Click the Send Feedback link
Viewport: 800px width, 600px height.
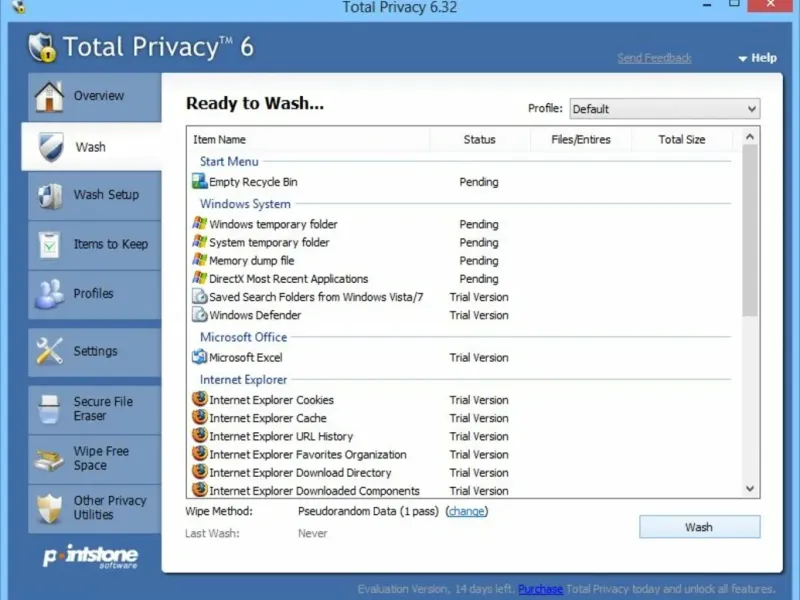tap(654, 58)
